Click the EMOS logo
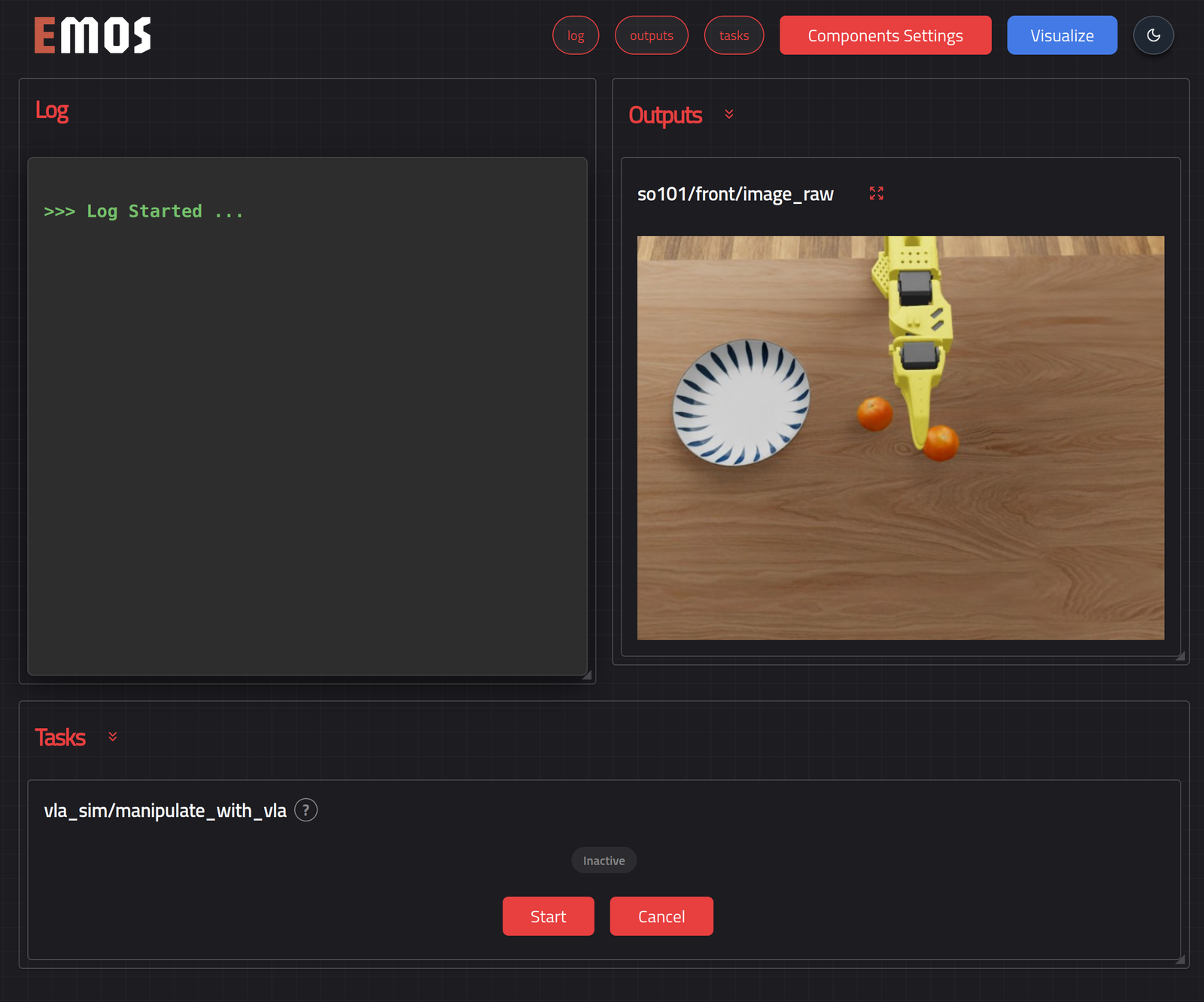1204x1002 pixels. coord(93,35)
